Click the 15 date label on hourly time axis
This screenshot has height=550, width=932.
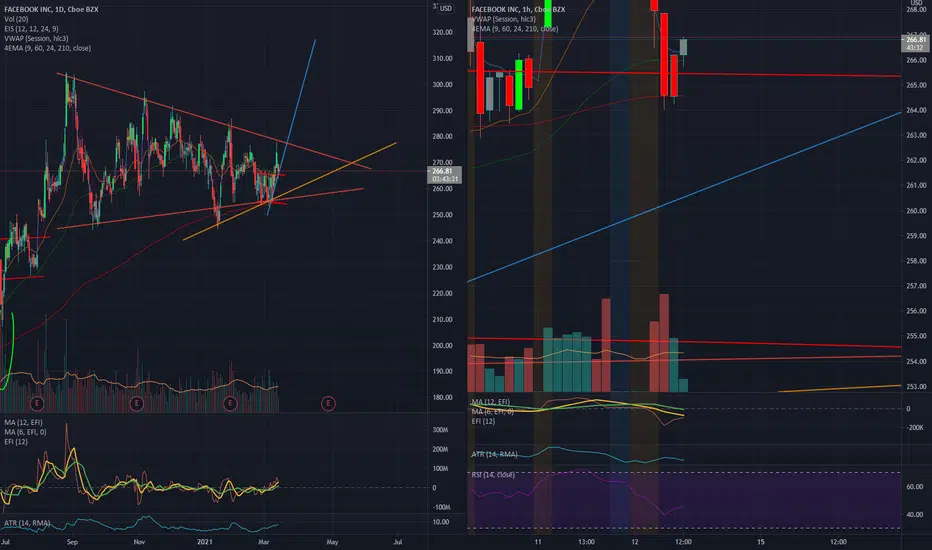[x=760, y=542]
